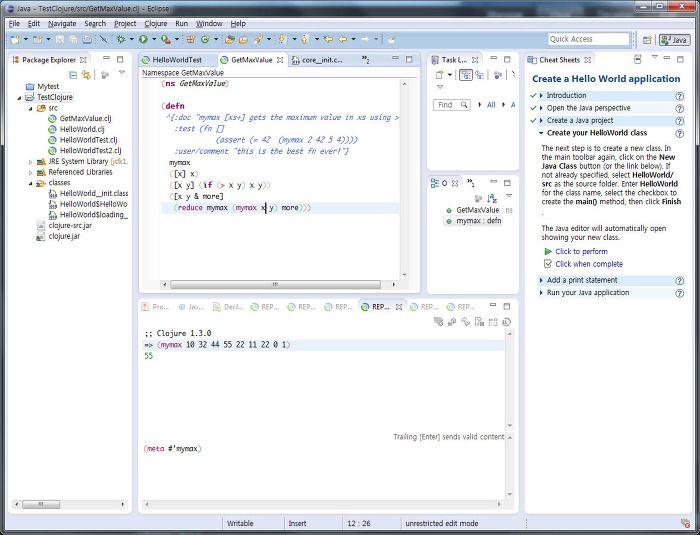Image resolution: width=700 pixels, height=535 pixels.
Task: Switch to Declaration view tab
Action: tap(228, 307)
